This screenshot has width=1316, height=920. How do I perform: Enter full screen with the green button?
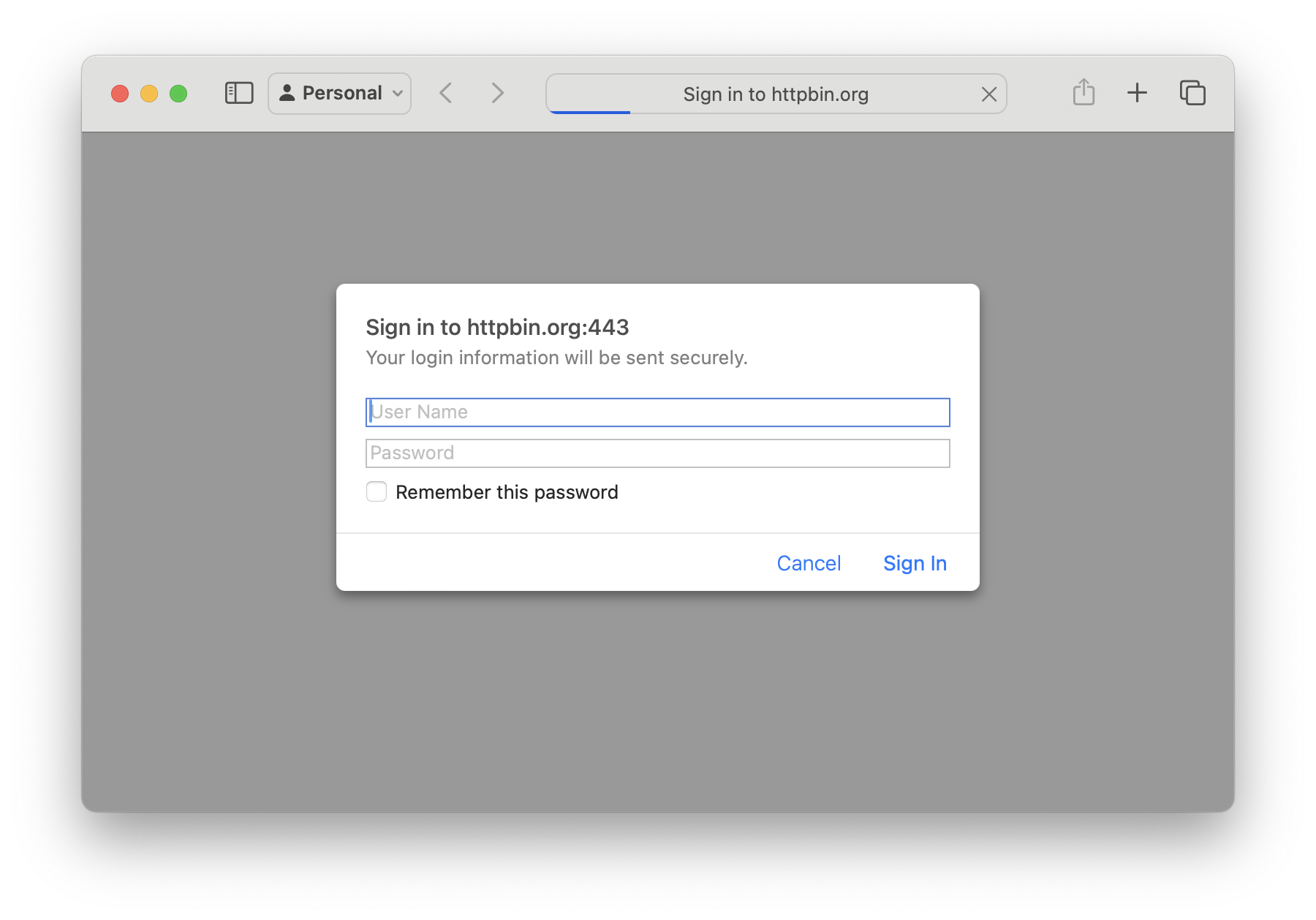pos(178,94)
